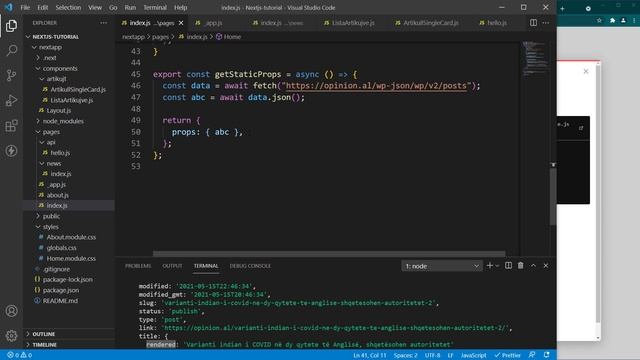Show the OUTPUT panel tab

(172, 266)
